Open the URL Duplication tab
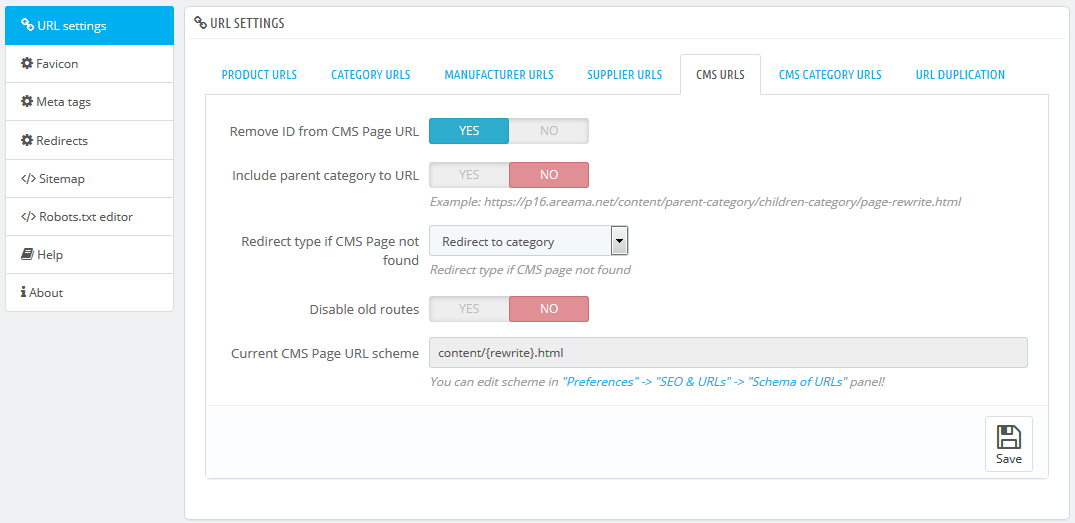Viewport: 1075px width, 523px height. pos(960,75)
